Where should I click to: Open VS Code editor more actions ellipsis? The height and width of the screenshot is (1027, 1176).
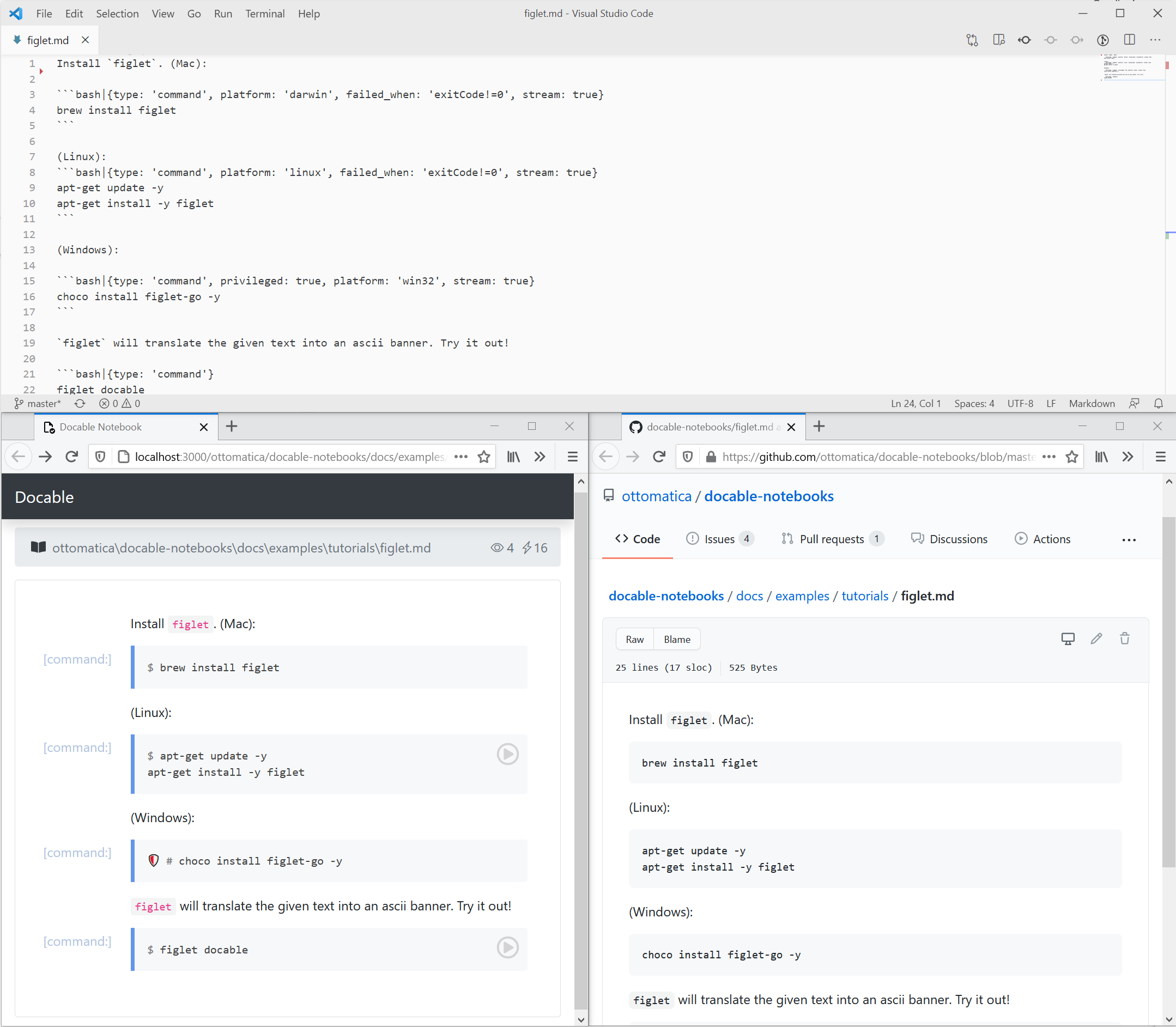[x=1155, y=40]
